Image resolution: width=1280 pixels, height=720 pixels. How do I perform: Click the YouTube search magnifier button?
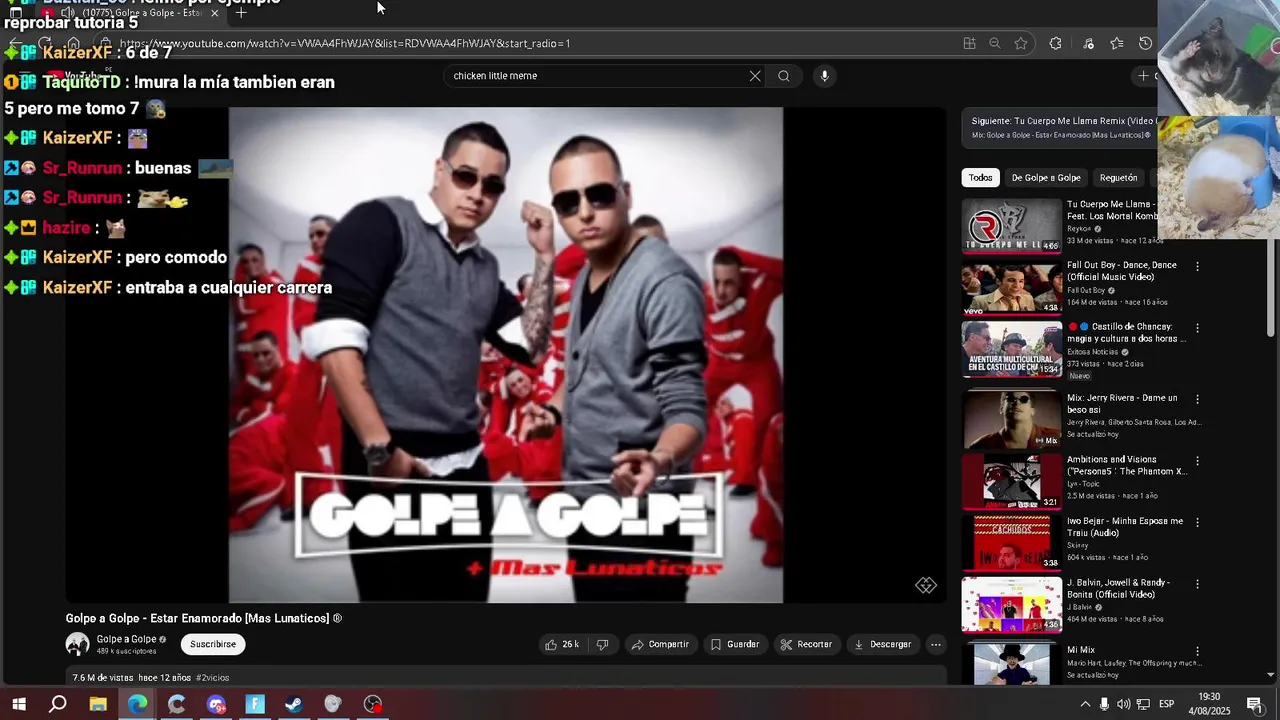coord(784,76)
